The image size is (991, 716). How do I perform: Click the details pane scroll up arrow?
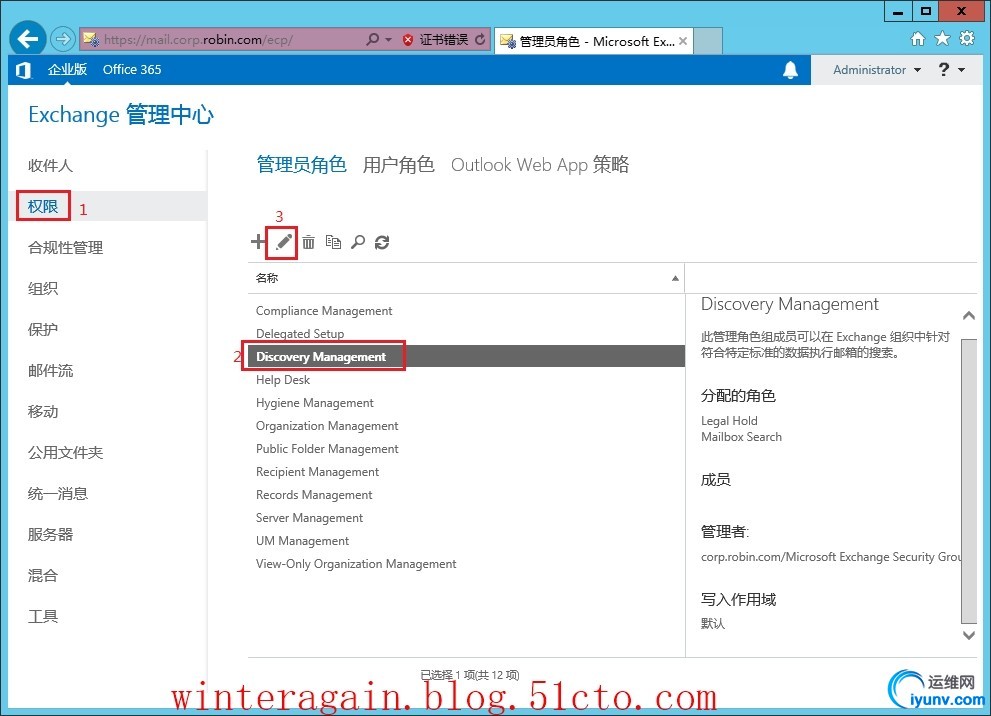[x=969, y=315]
